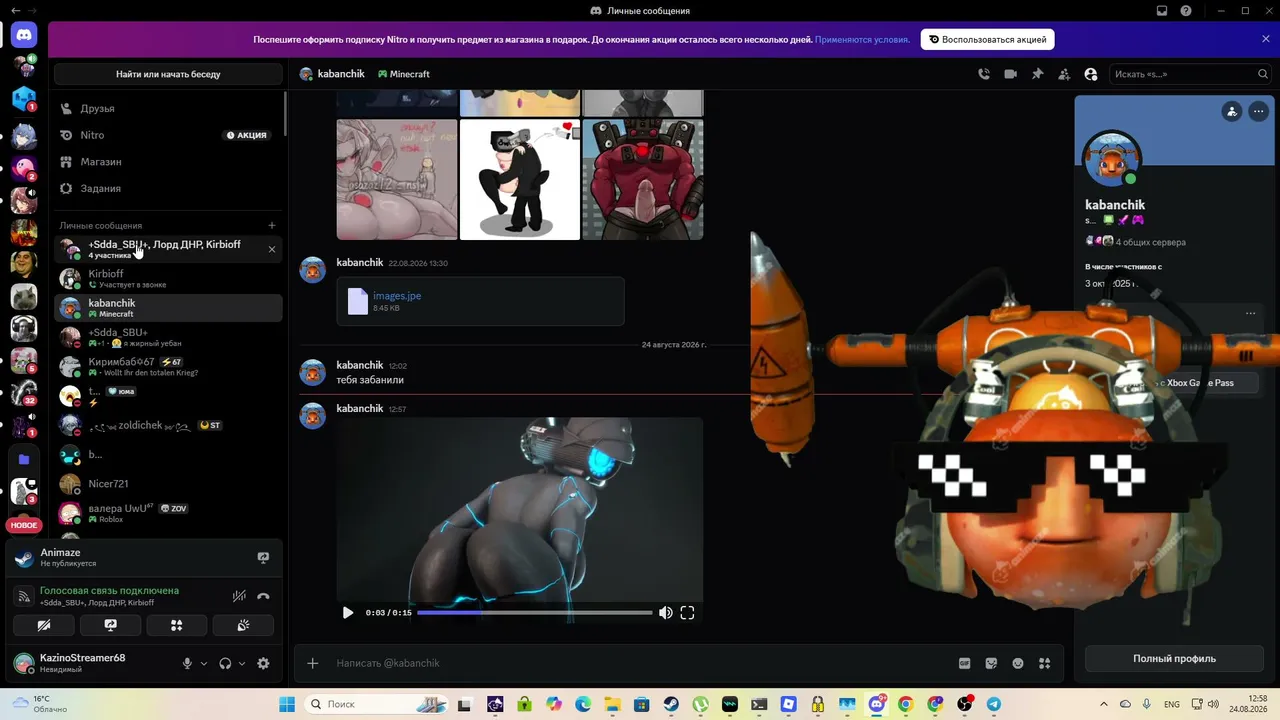
Task: Open the voice soundboard
Action: (243, 625)
